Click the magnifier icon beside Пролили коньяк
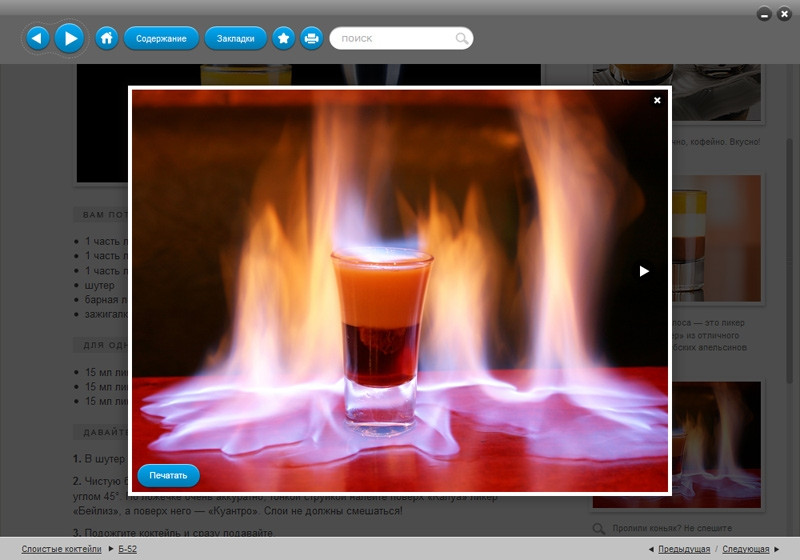Image resolution: width=800 pixels, height=560 pixels. [x=598, y=528]
